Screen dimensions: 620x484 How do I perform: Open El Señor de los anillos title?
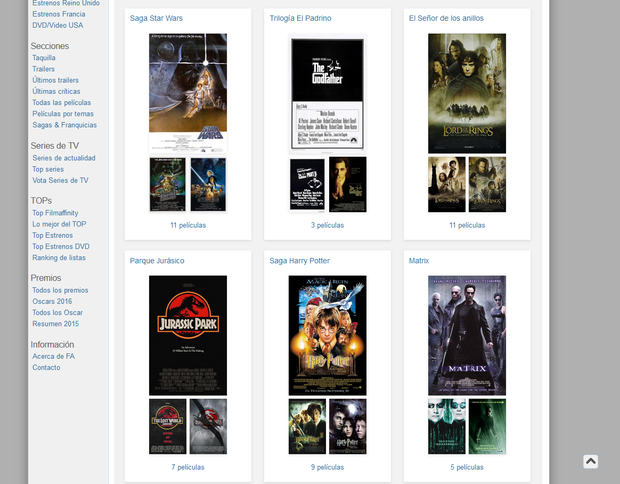(x=446, y=18)
